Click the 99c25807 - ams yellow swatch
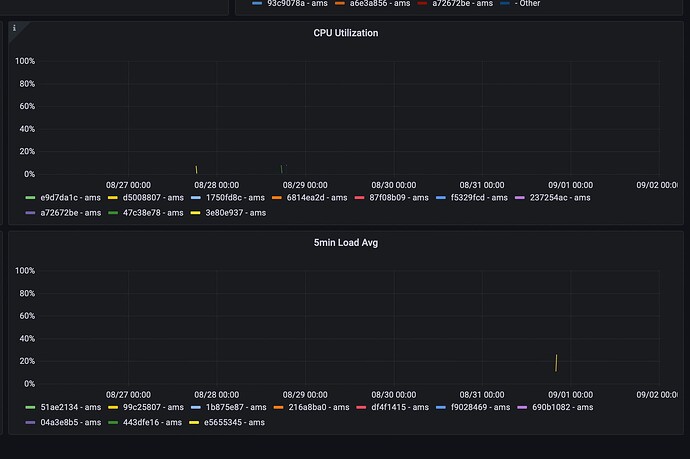690x459 pixels. click(x=113, y=407)
